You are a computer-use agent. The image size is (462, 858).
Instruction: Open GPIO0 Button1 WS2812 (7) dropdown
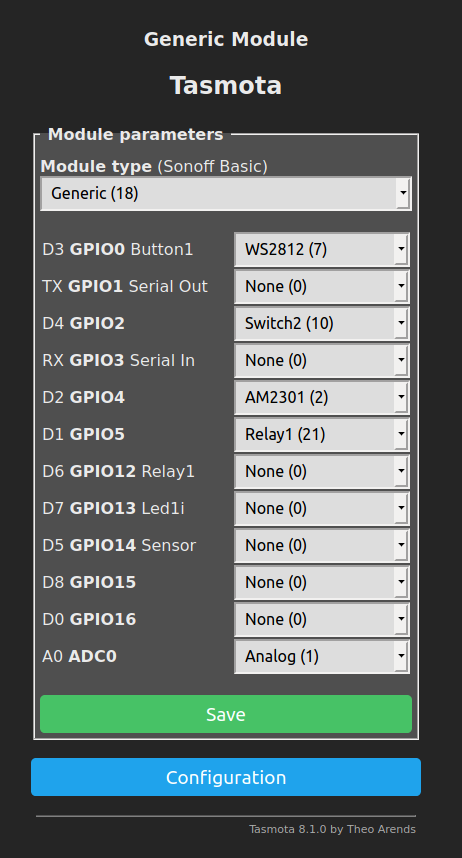[322, 250]
